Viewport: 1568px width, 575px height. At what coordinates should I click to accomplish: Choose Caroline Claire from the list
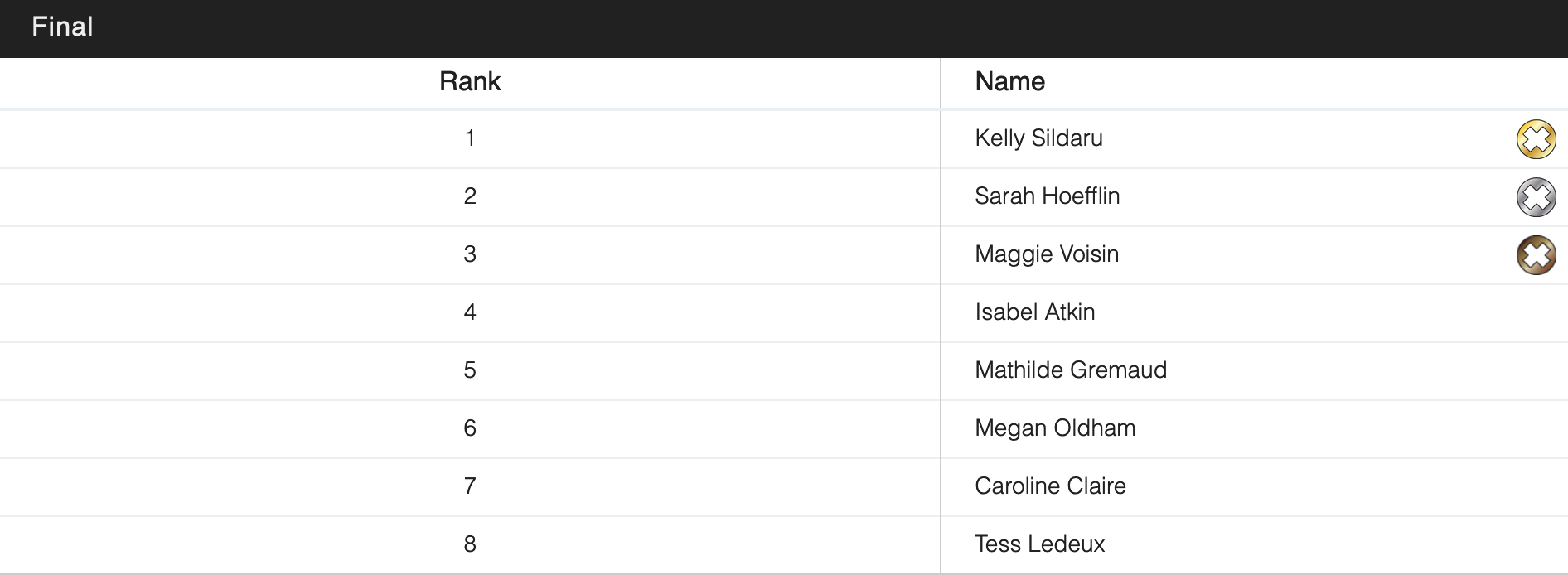1050,486
